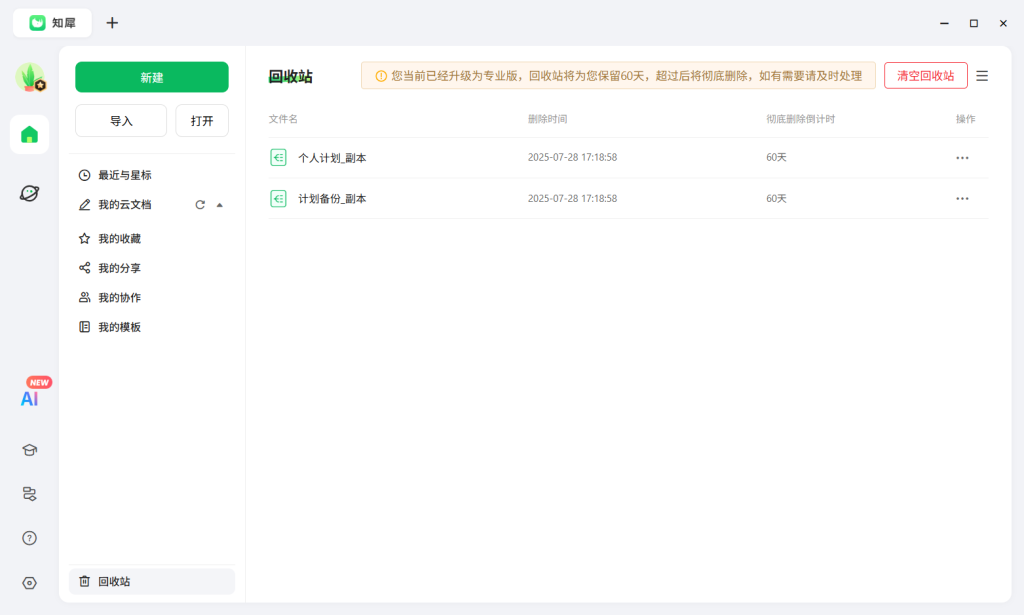Open the help question mark icon
The width and height of the screenshot is (1024, 615).
pyautogui.click(x=29, y=538)
